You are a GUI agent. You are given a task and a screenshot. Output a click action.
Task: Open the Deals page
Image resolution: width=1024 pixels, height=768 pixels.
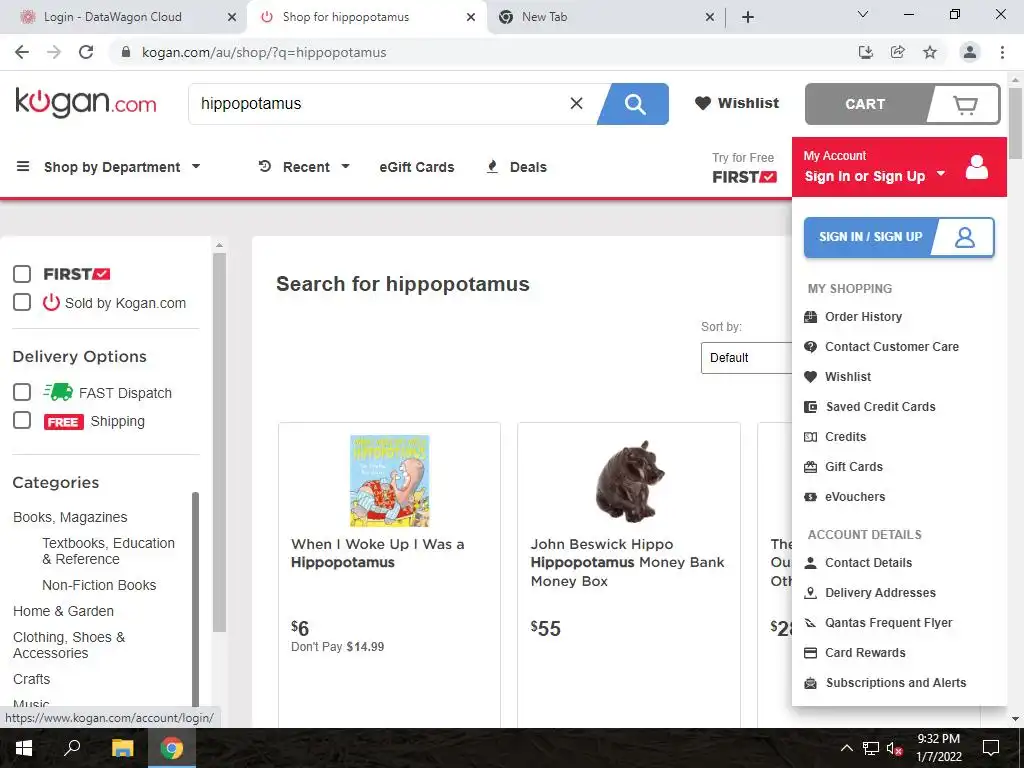[517, 167]
